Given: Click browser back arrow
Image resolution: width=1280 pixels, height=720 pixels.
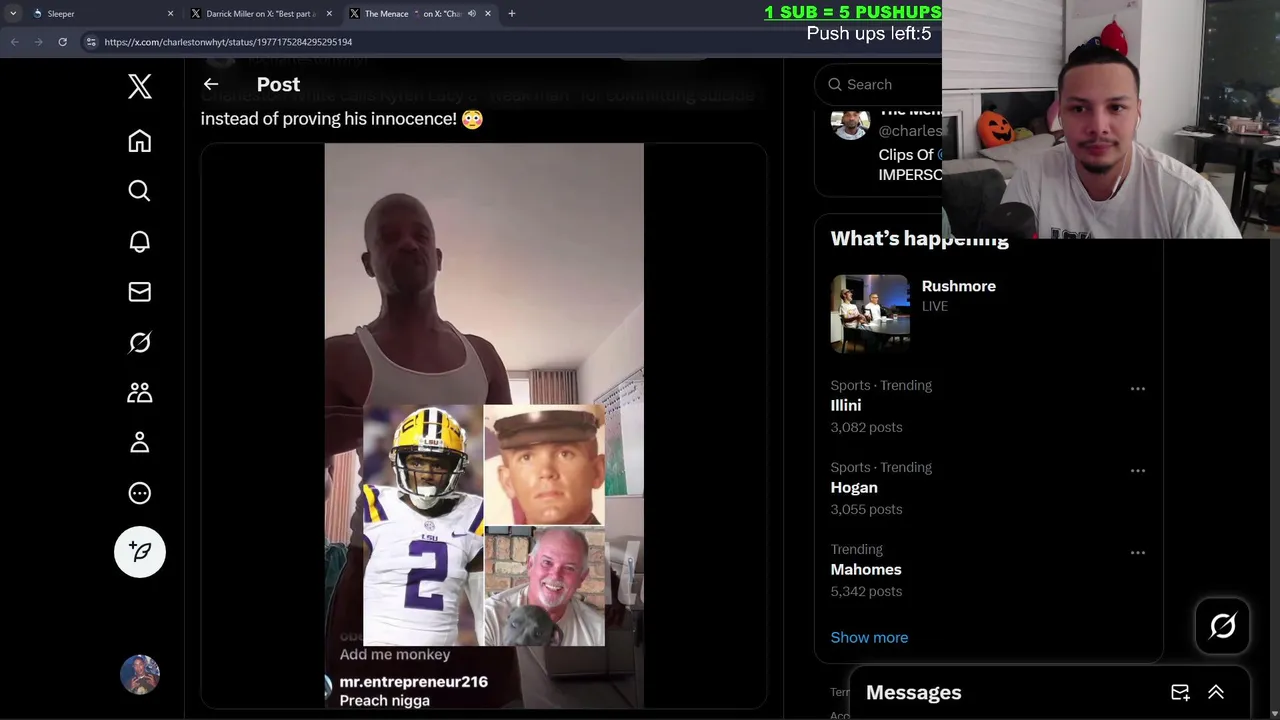Looking at the screenshot, I should click(x=15, y=42).
